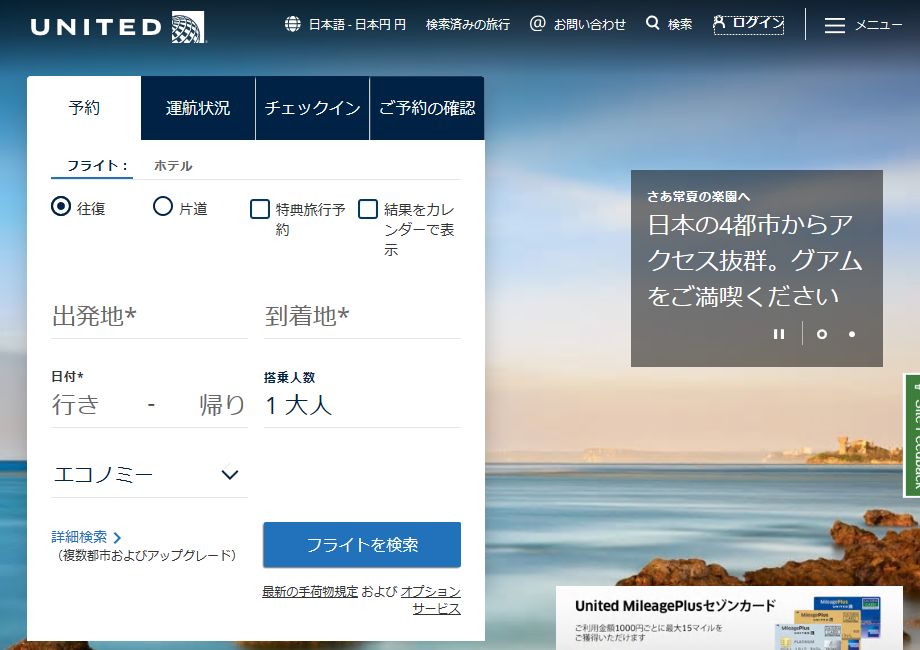Click the United globe logo
920x650 pixels.
(x=188, y=27)
